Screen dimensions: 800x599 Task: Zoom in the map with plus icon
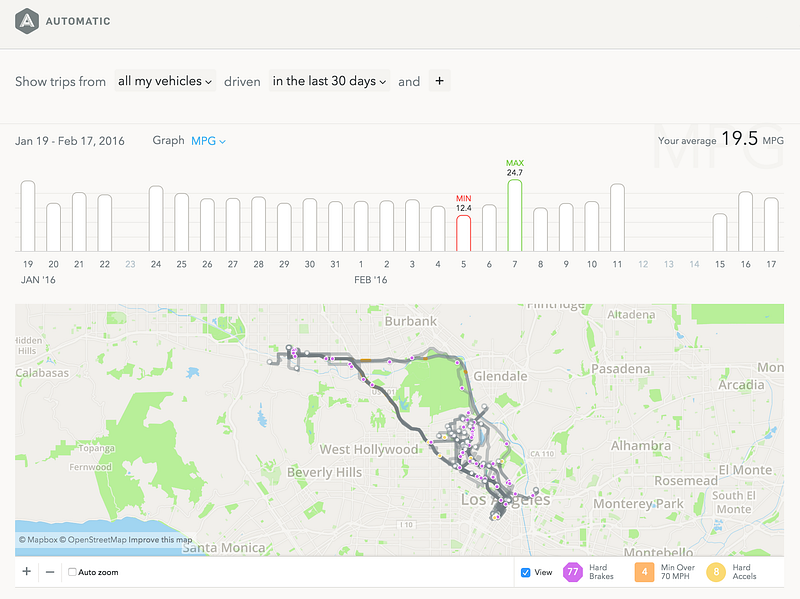(27, 571)
